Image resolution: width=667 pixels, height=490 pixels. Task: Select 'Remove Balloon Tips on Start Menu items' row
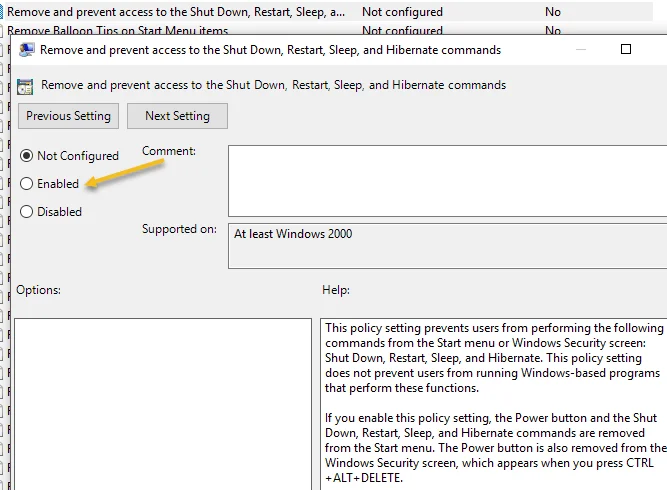click(118, 31)
